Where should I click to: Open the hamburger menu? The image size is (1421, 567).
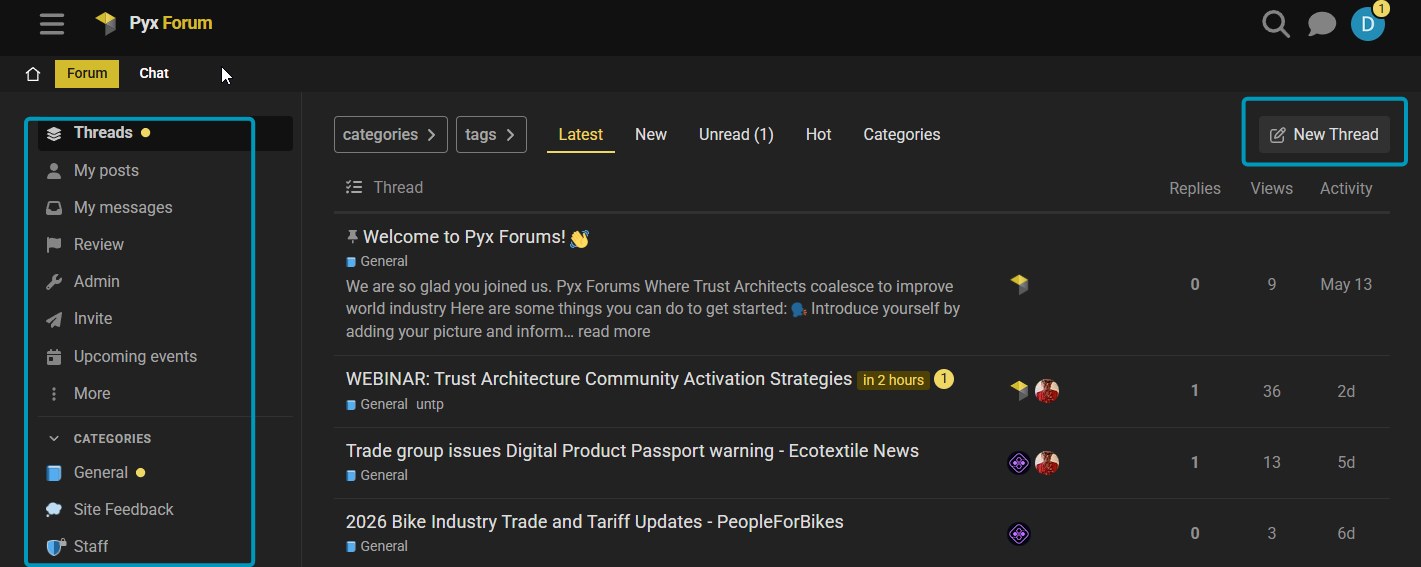pos(52,23)
